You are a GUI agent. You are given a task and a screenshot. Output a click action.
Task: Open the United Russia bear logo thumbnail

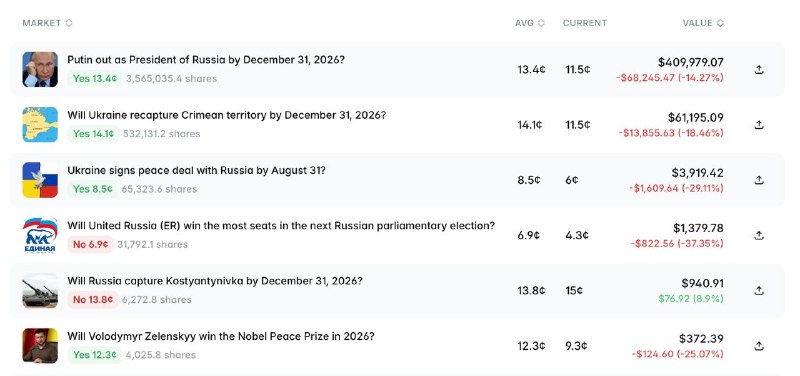(40, 235)
